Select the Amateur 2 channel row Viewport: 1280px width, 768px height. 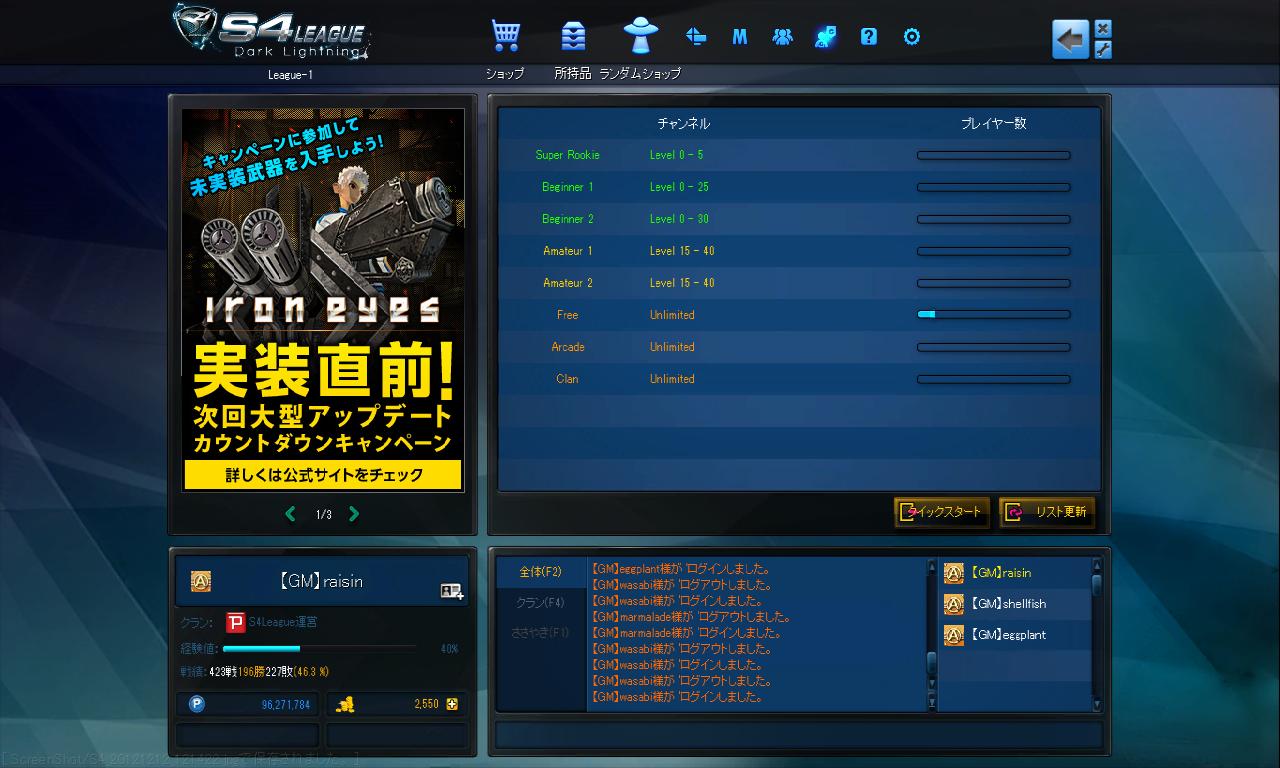(799, 283)
